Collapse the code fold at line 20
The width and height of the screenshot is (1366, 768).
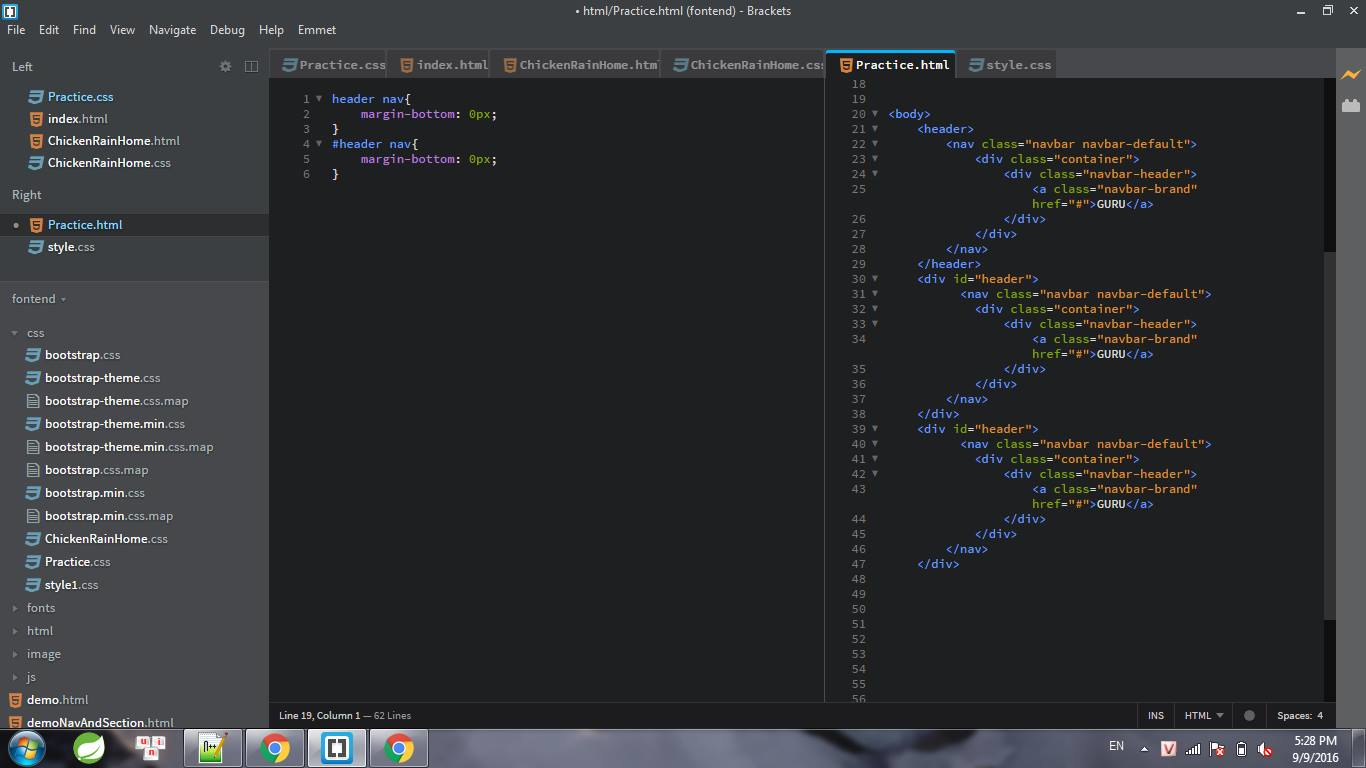tap(875, 114)
